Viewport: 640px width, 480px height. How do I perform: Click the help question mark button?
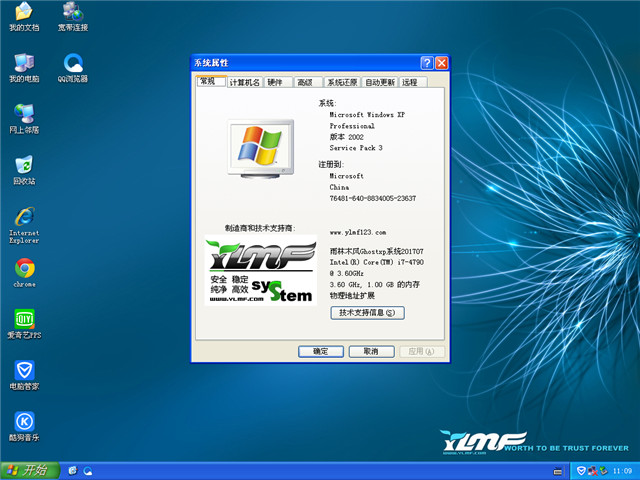[x=427, y=63]
